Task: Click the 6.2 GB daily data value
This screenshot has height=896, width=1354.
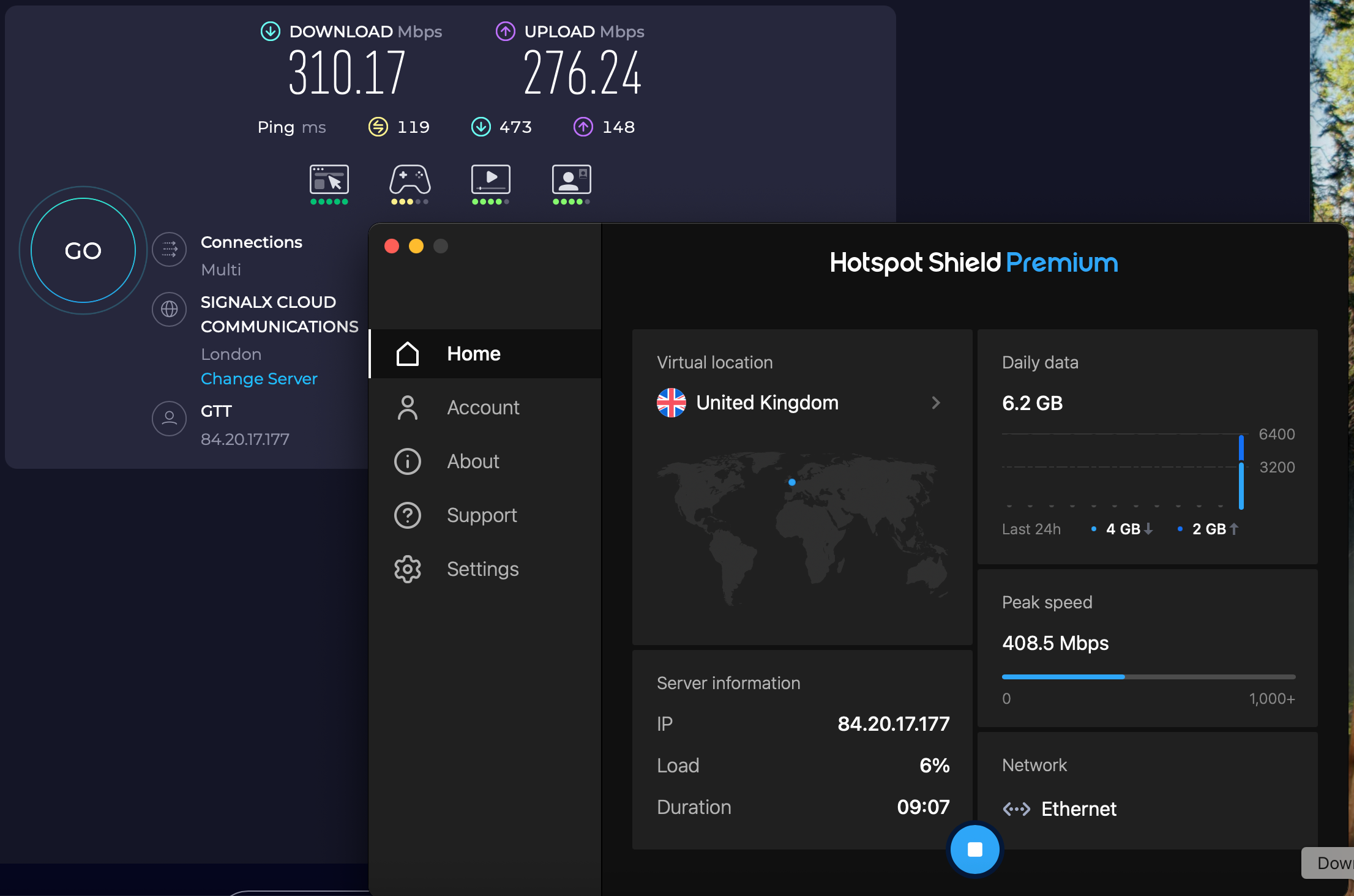Action: pyautogui.click(x=1033, y=403)
